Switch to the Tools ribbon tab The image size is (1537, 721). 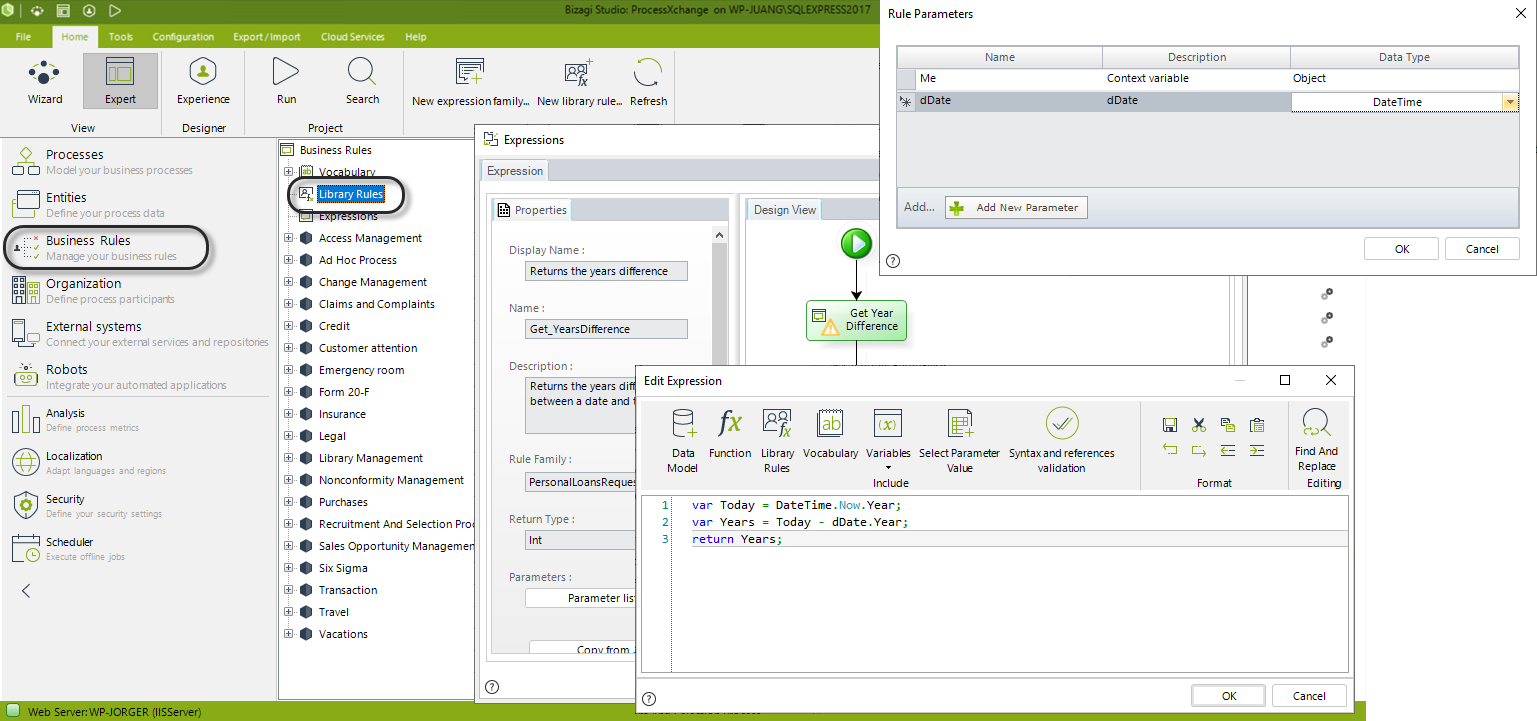(x=121, y=37)
